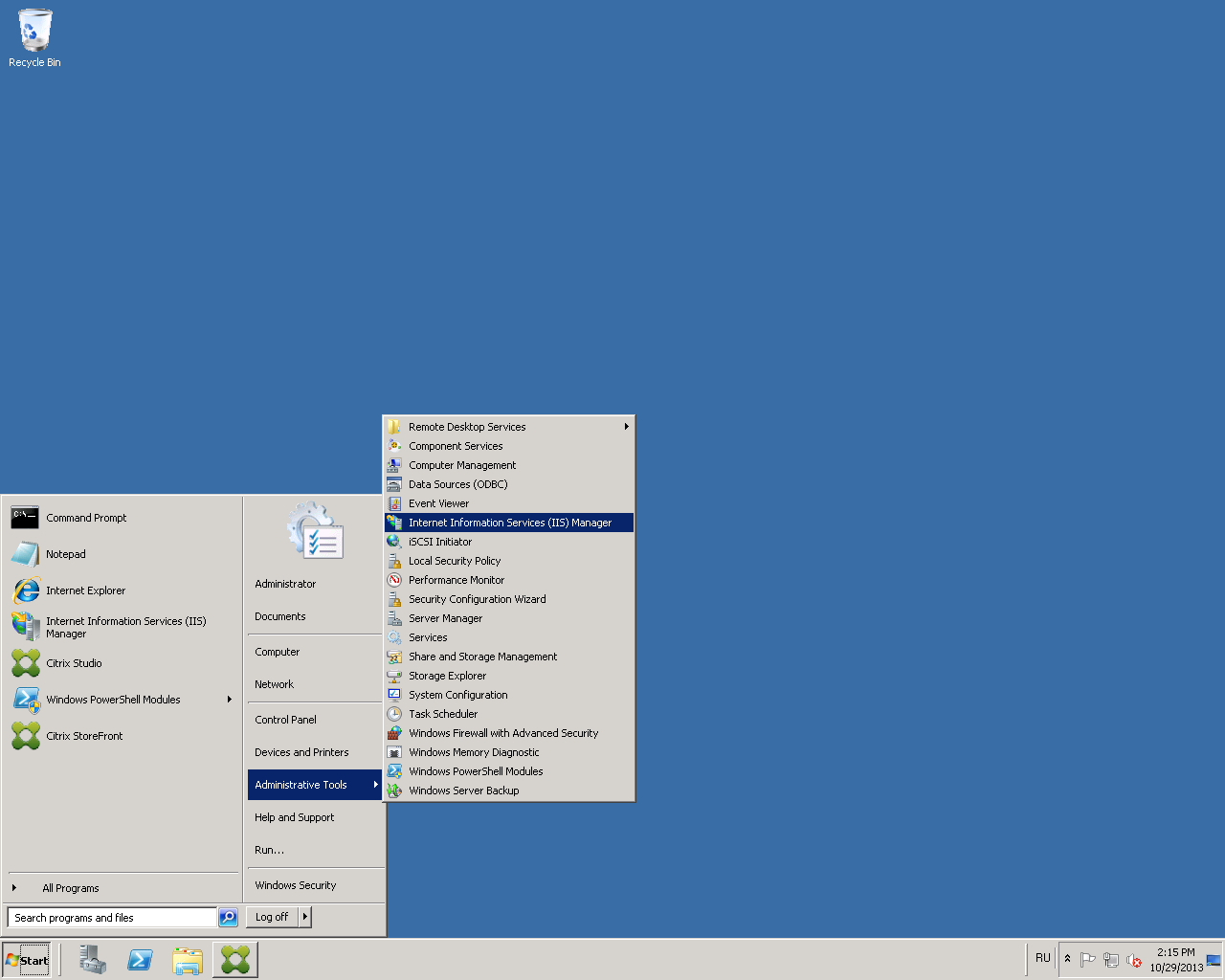
Task: Open Network from the Start menu
Action: tap(315, 684)
